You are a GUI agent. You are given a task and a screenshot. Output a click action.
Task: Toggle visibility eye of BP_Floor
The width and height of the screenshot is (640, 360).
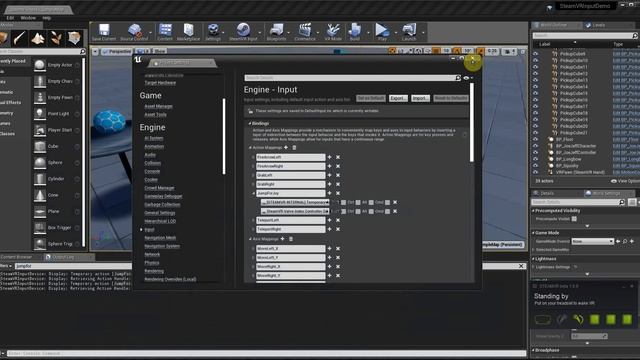pos(536,139)
